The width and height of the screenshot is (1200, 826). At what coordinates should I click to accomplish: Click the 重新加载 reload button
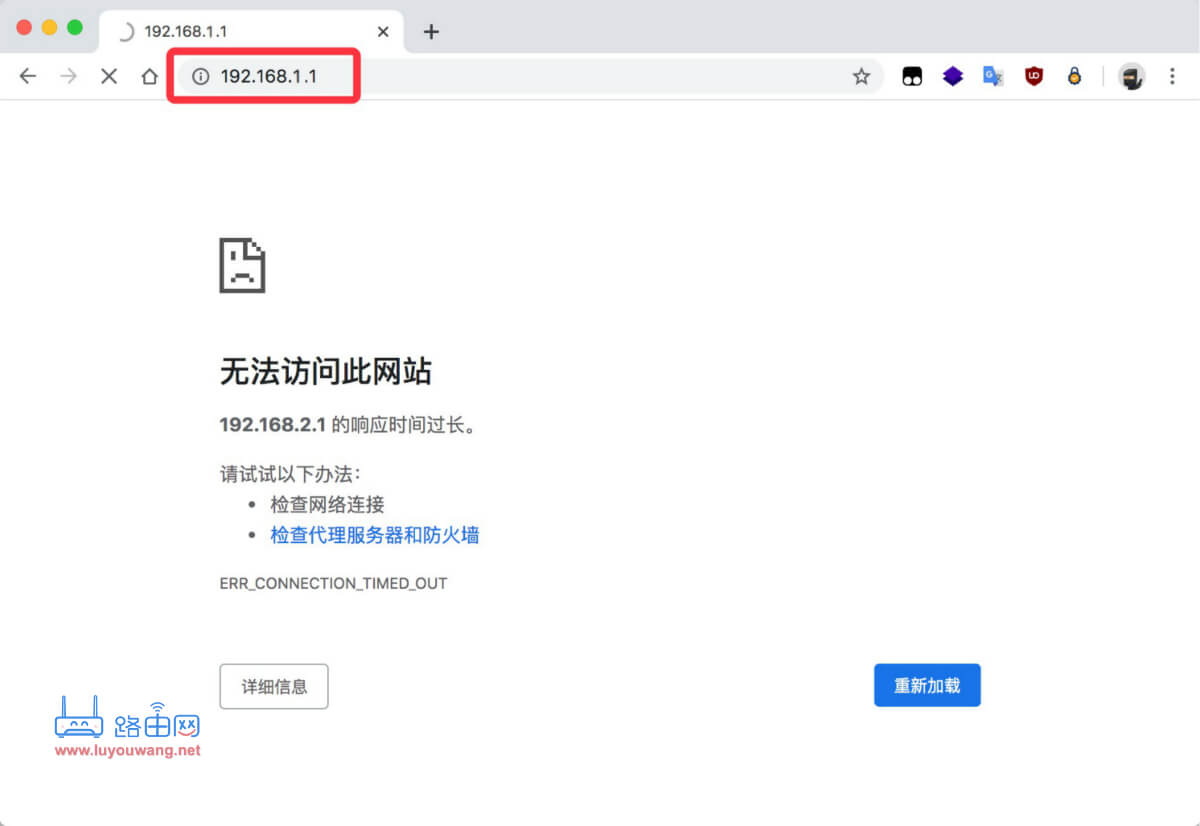[926, 685]
